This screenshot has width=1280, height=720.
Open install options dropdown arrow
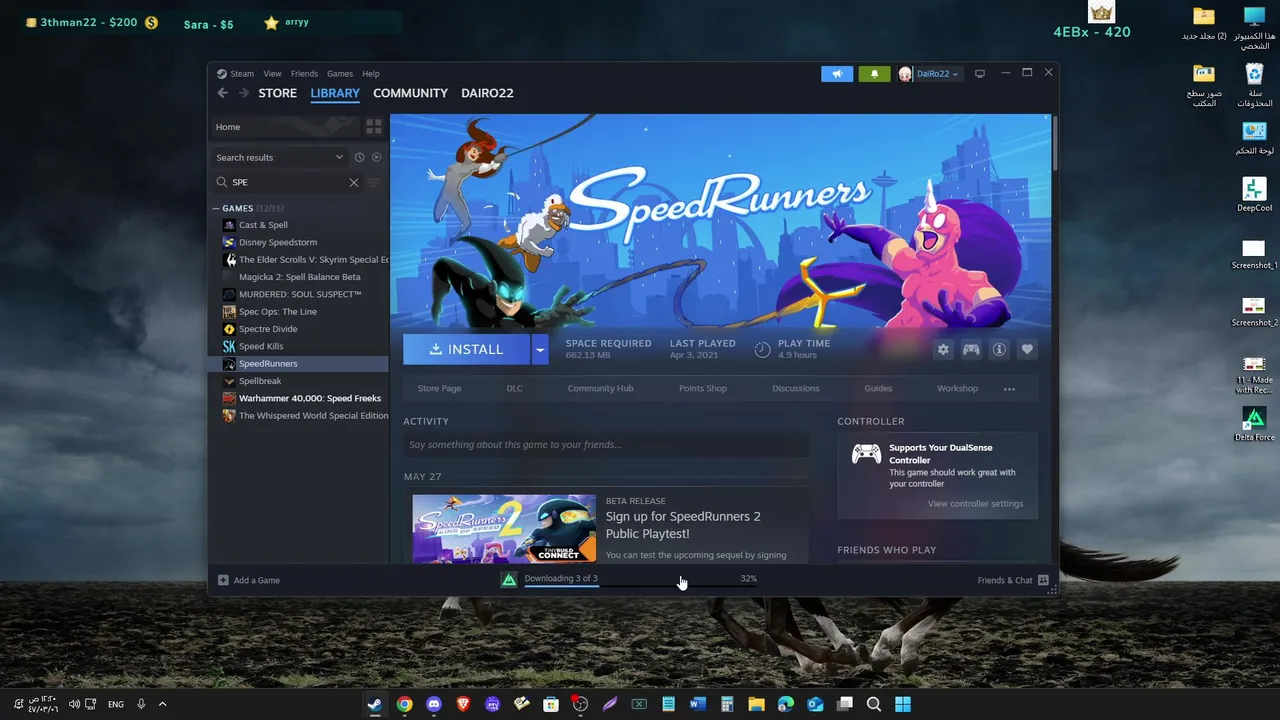tap(540, 349)
